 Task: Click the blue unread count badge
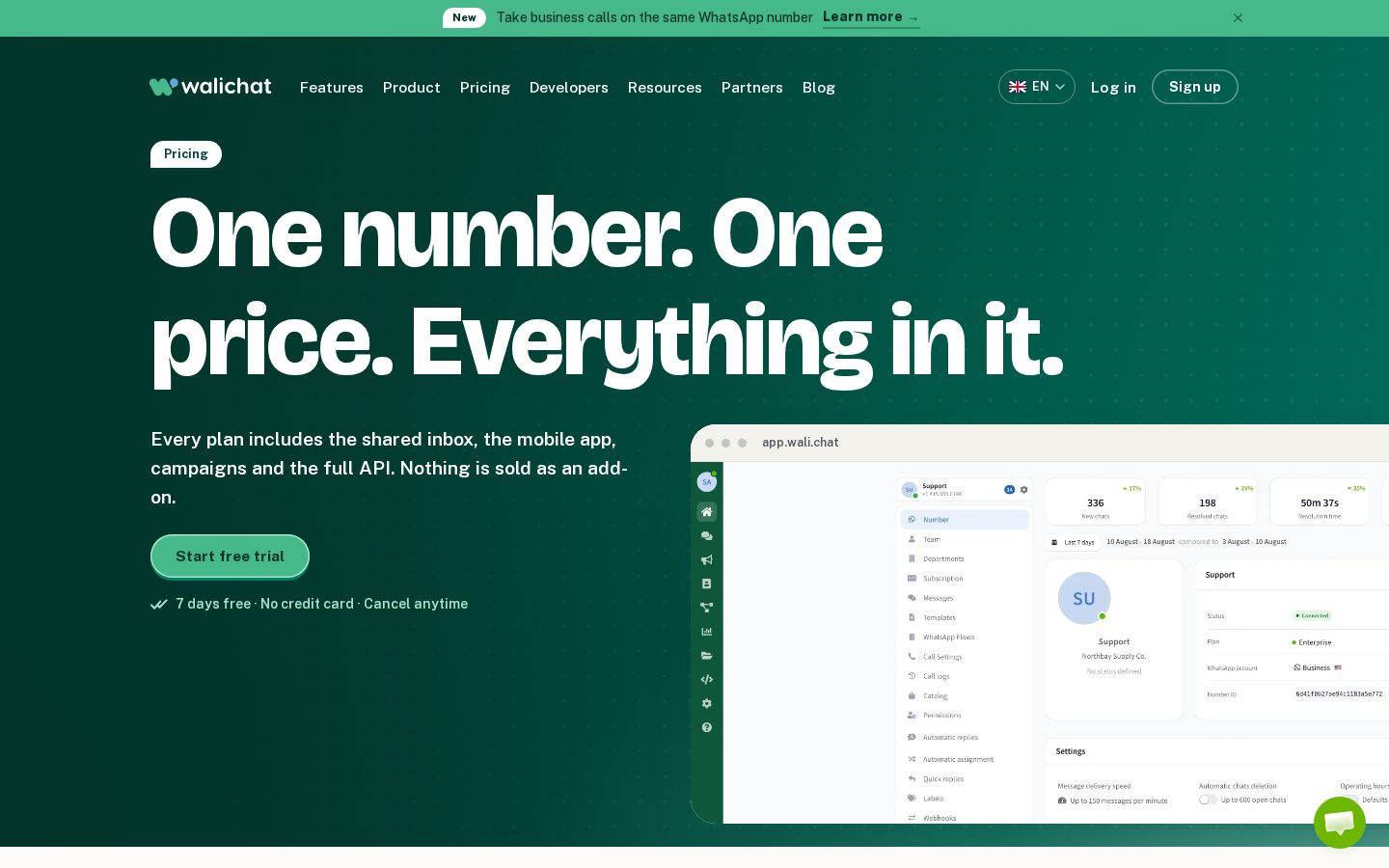1010,490
